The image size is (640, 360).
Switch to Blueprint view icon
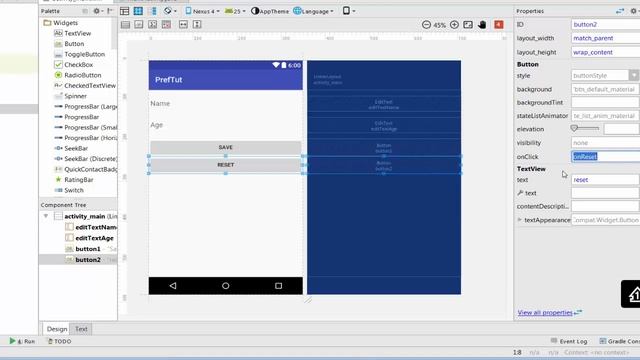click(x=138, y=11)
